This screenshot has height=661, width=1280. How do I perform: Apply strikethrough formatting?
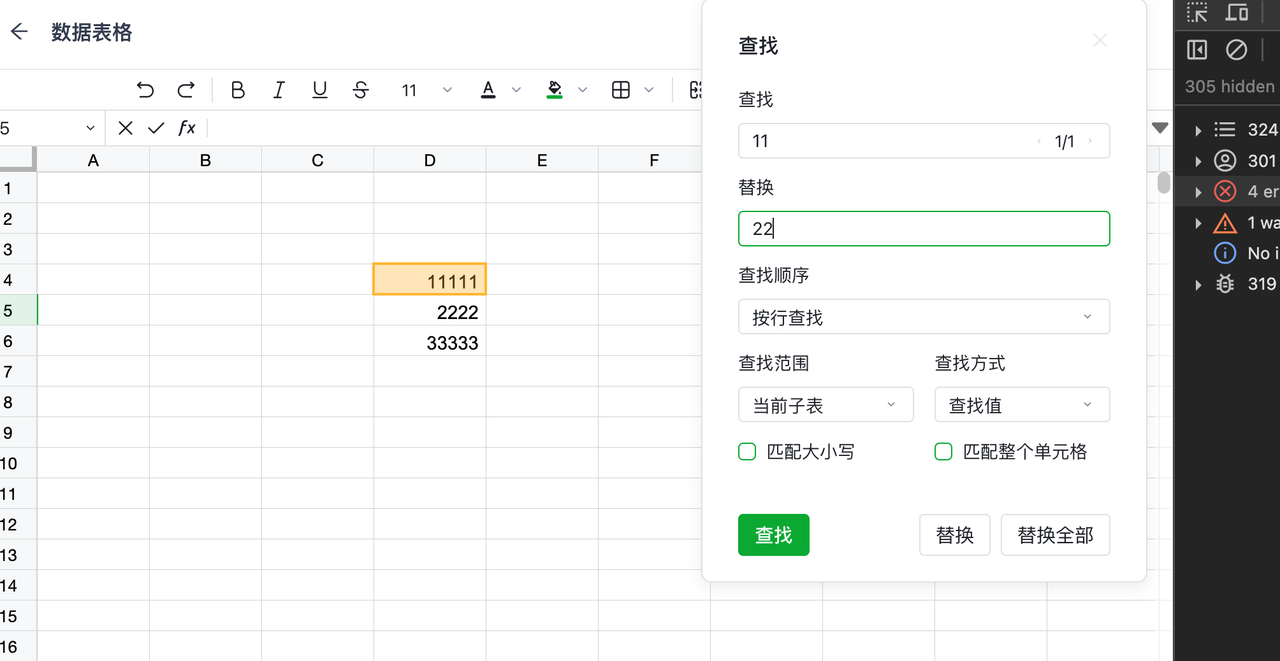[x=361, y=90]
